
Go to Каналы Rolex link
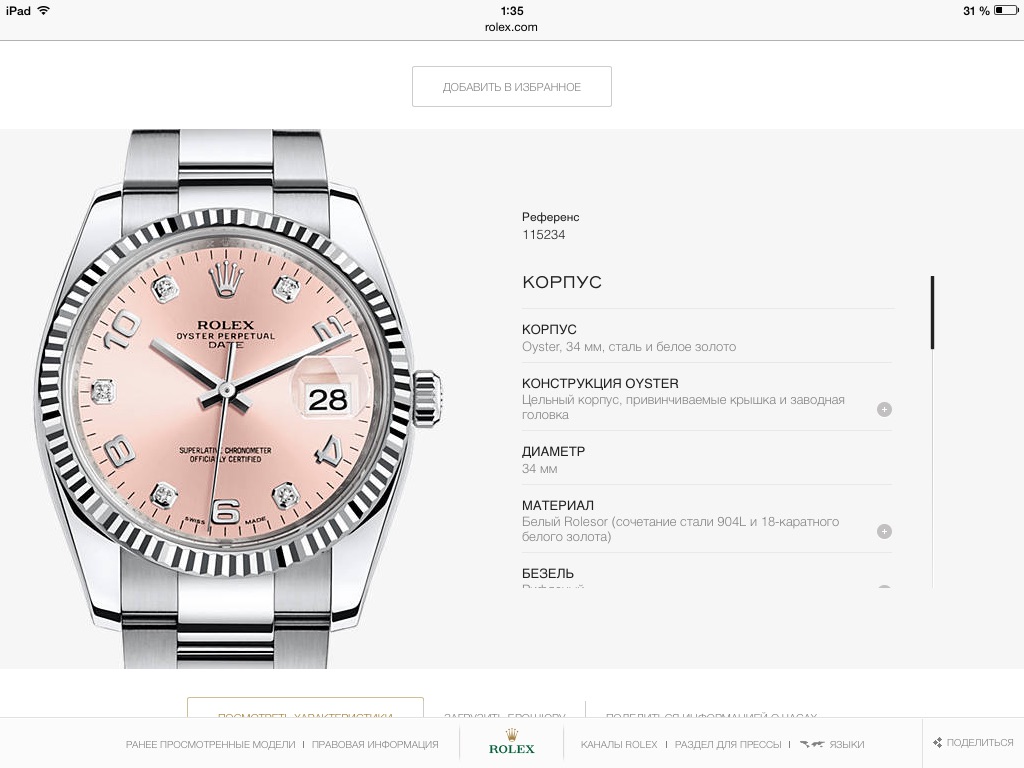(x=619, y=744)
